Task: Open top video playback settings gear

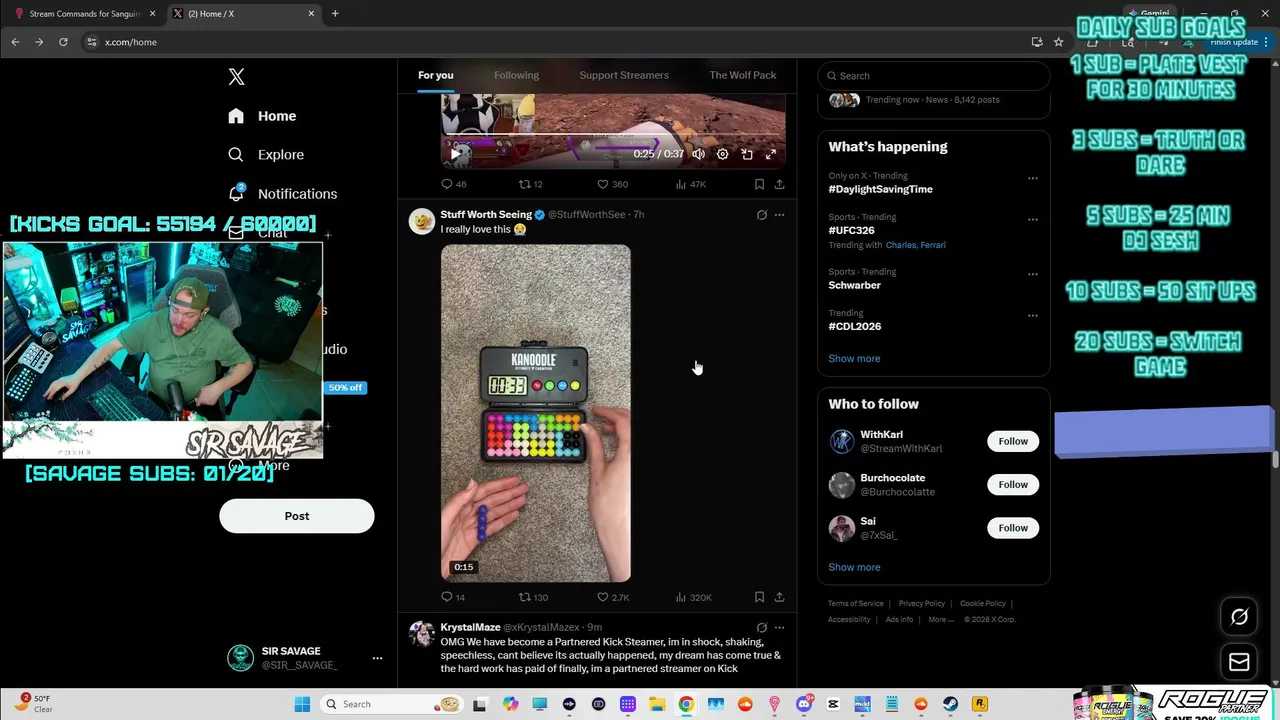Action: [723, 154]
